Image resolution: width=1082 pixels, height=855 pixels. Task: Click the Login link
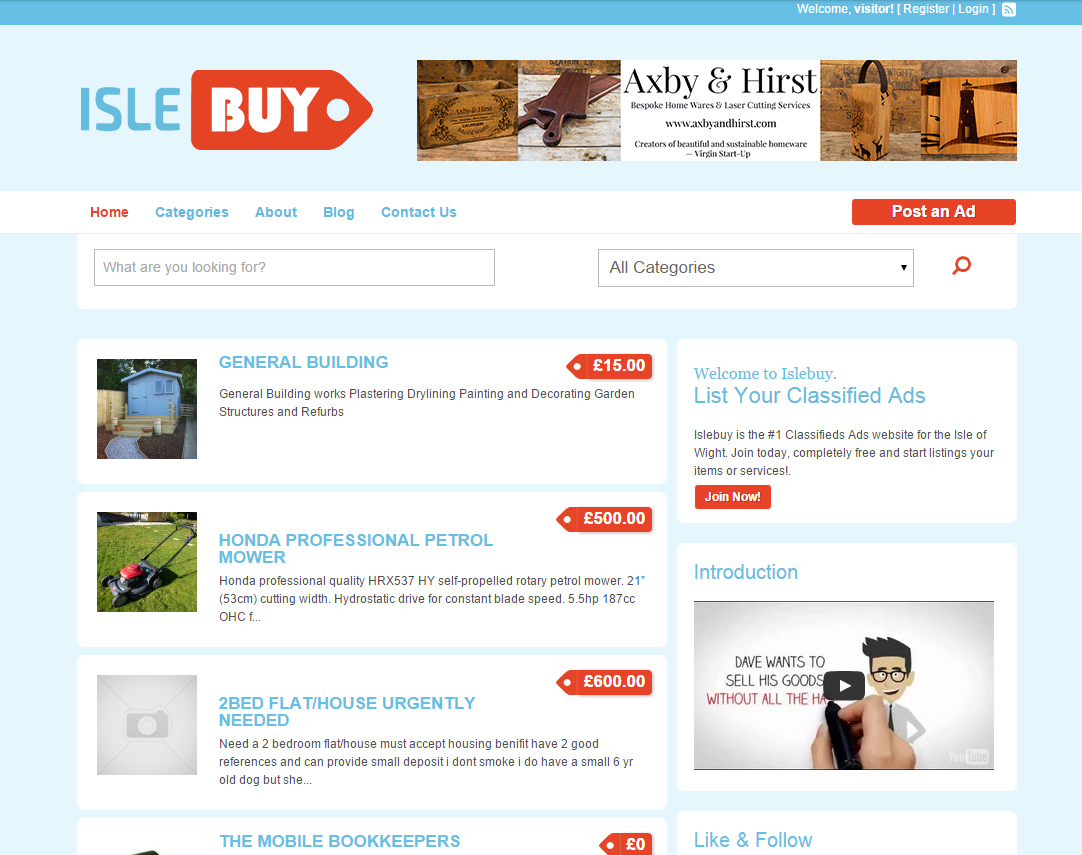coord(973,9)
